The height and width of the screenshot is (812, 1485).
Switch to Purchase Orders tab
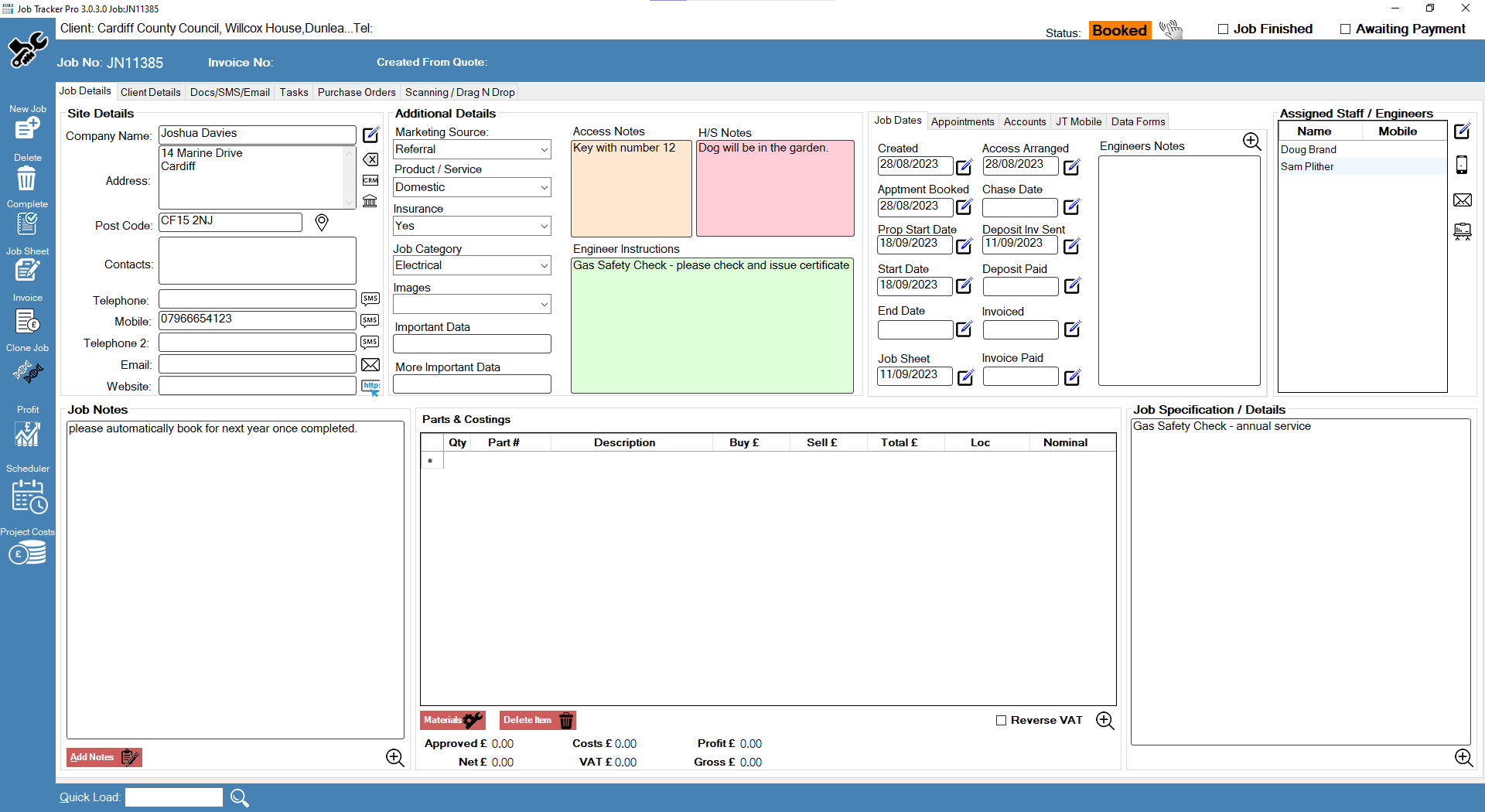coord(357,92)
